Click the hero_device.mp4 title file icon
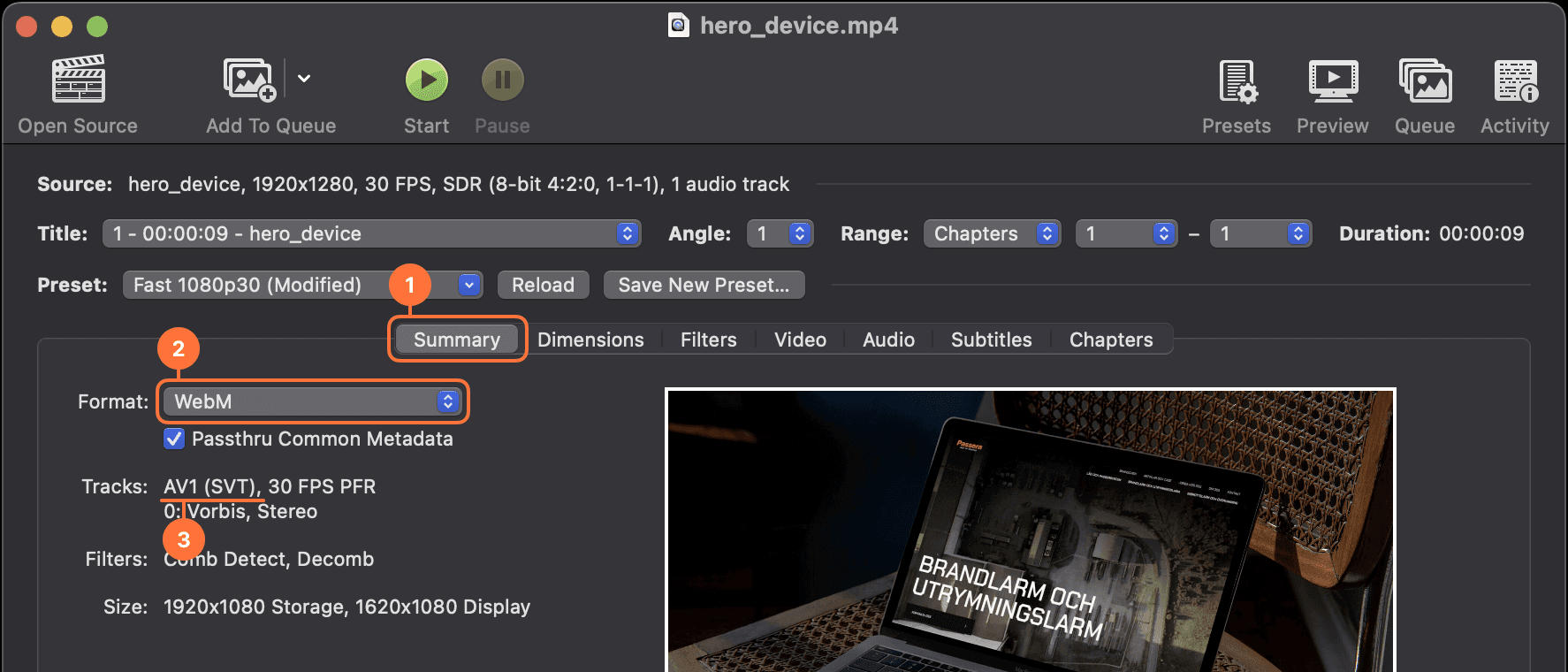 pyautogui.click(x=679, y=25)
